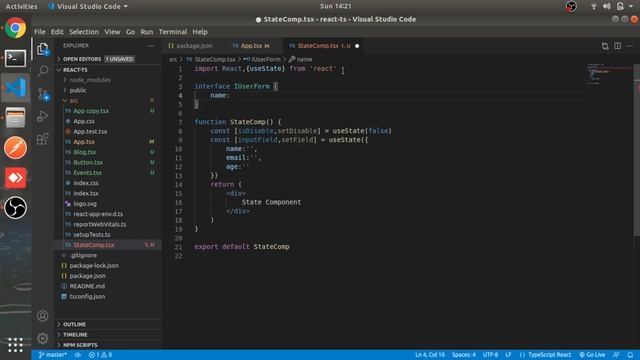This screenshot has width=640, height=360.
Task: Expand the public folder
Action: 108,90
